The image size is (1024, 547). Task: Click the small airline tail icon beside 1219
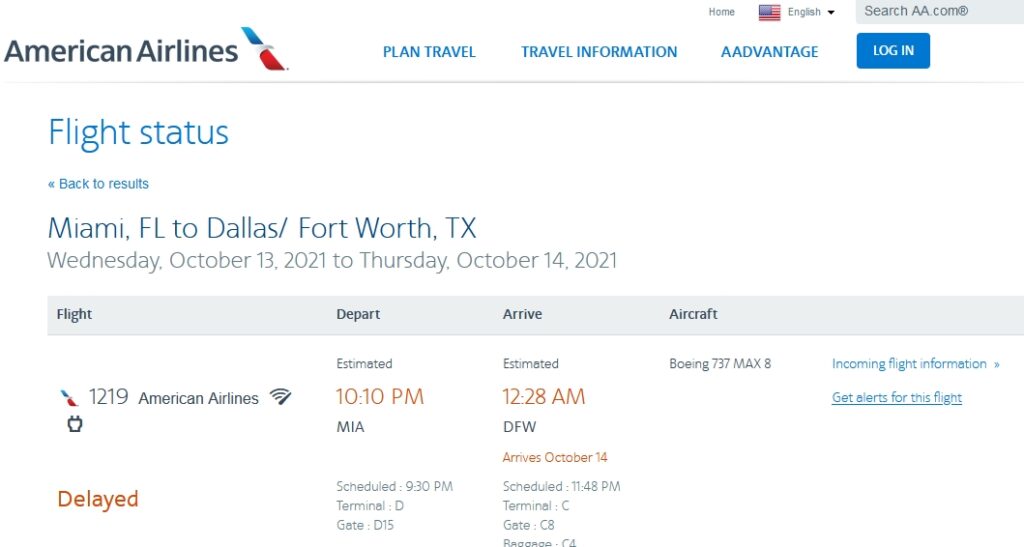69,398
